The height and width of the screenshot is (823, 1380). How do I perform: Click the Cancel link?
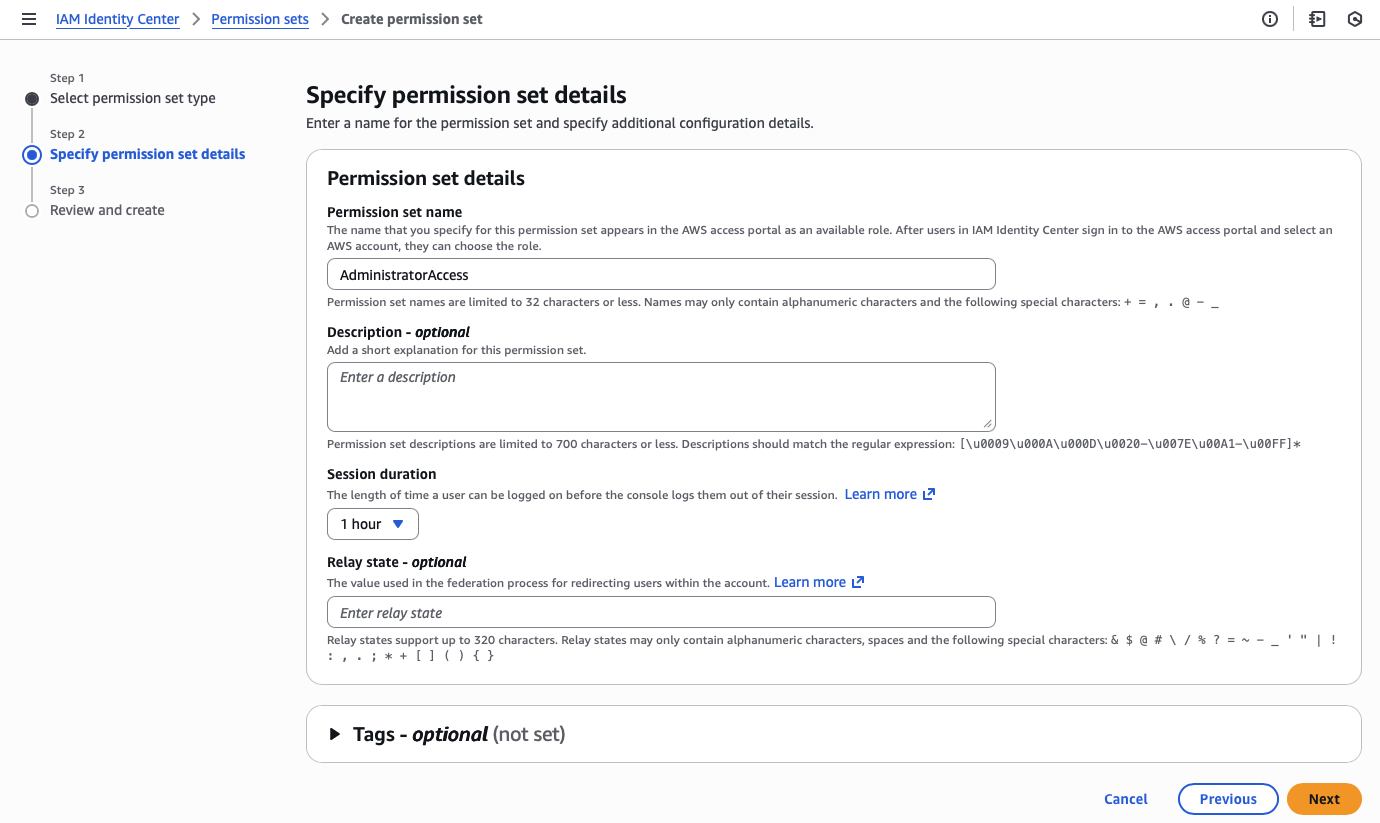coord(1125,798)
